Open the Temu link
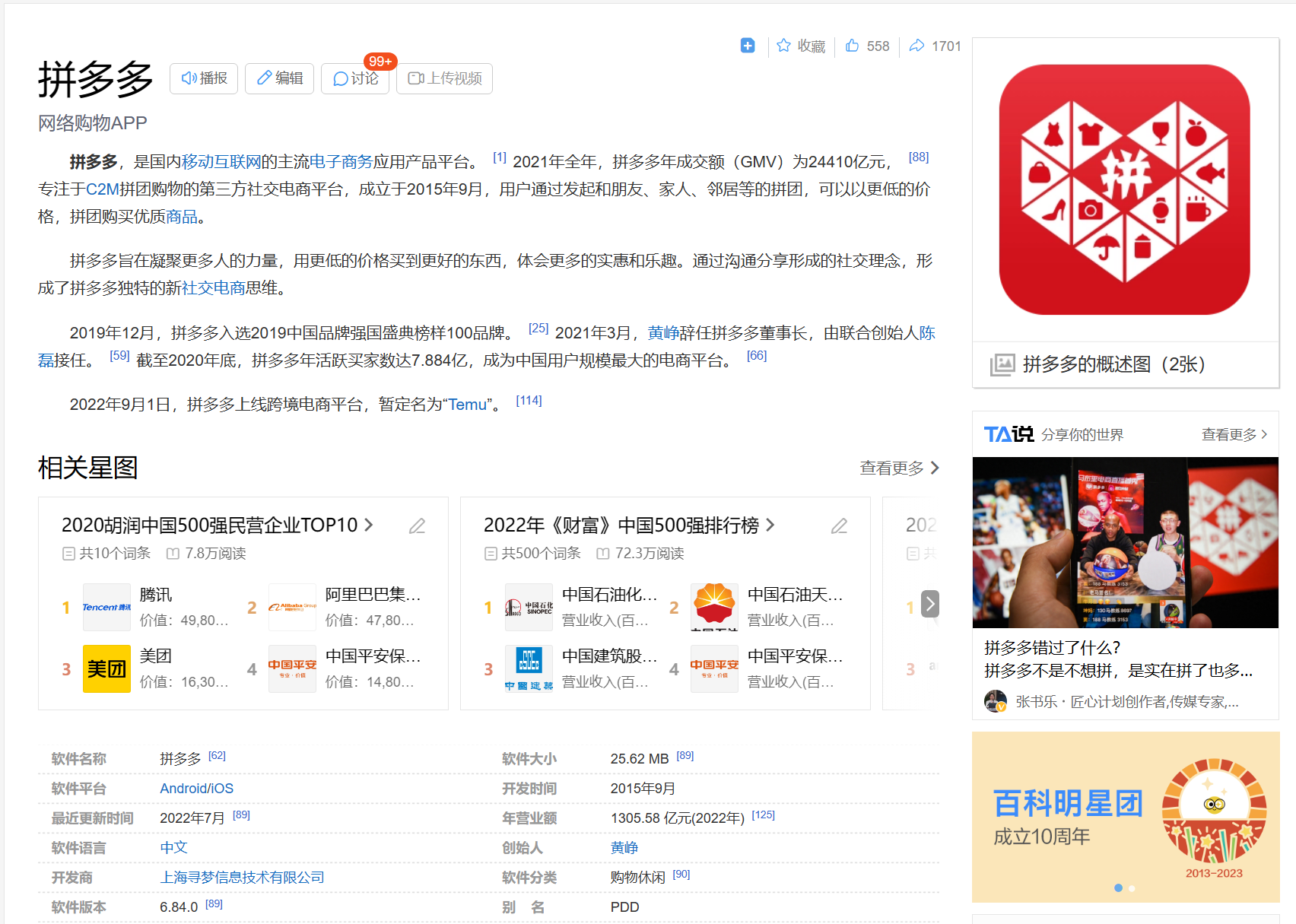This screenshot has height=924, width=1296. pos(467,405)
